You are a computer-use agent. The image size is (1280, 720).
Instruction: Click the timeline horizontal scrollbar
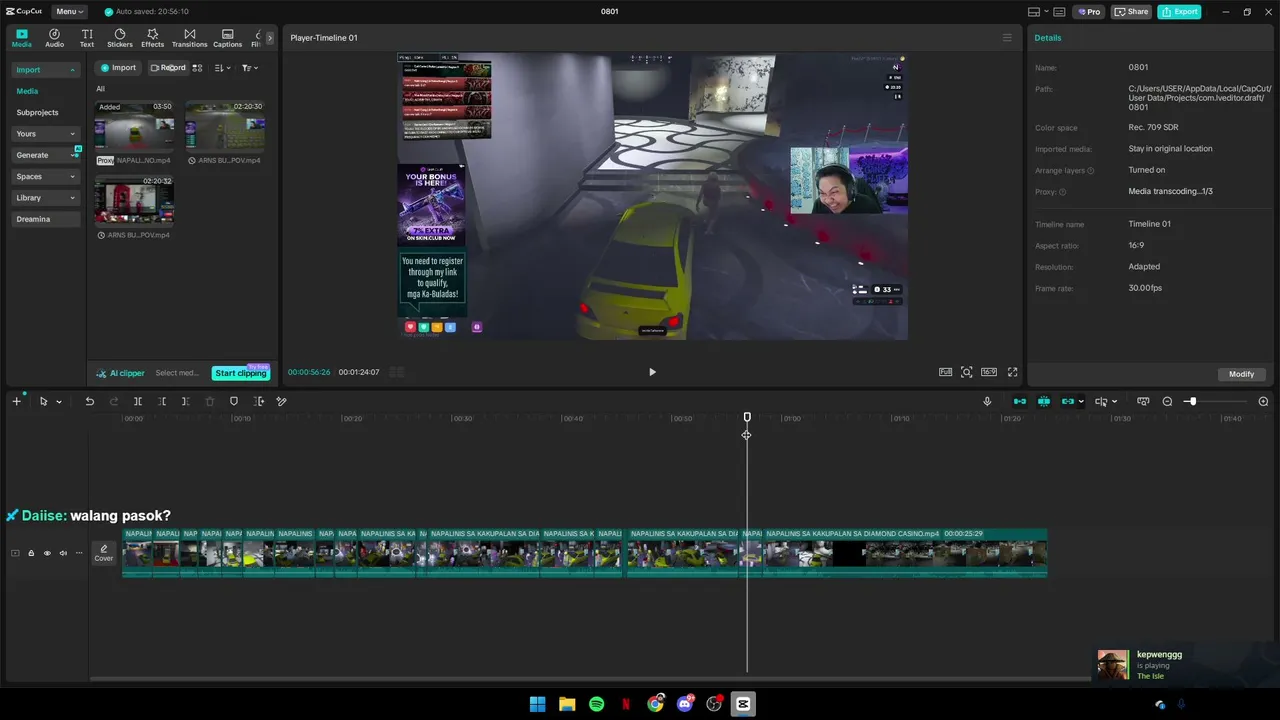(x=590, y=679)
